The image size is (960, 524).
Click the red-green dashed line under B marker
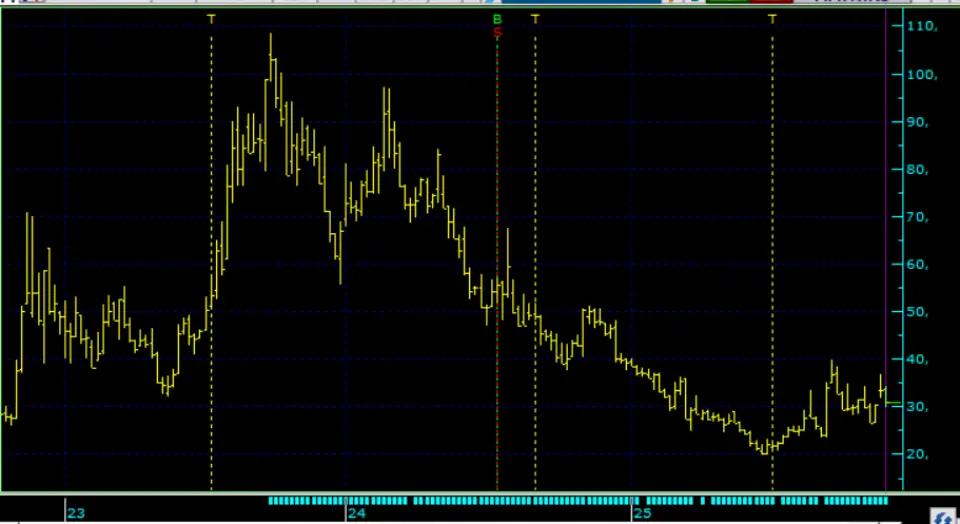(x=497, y=250)
